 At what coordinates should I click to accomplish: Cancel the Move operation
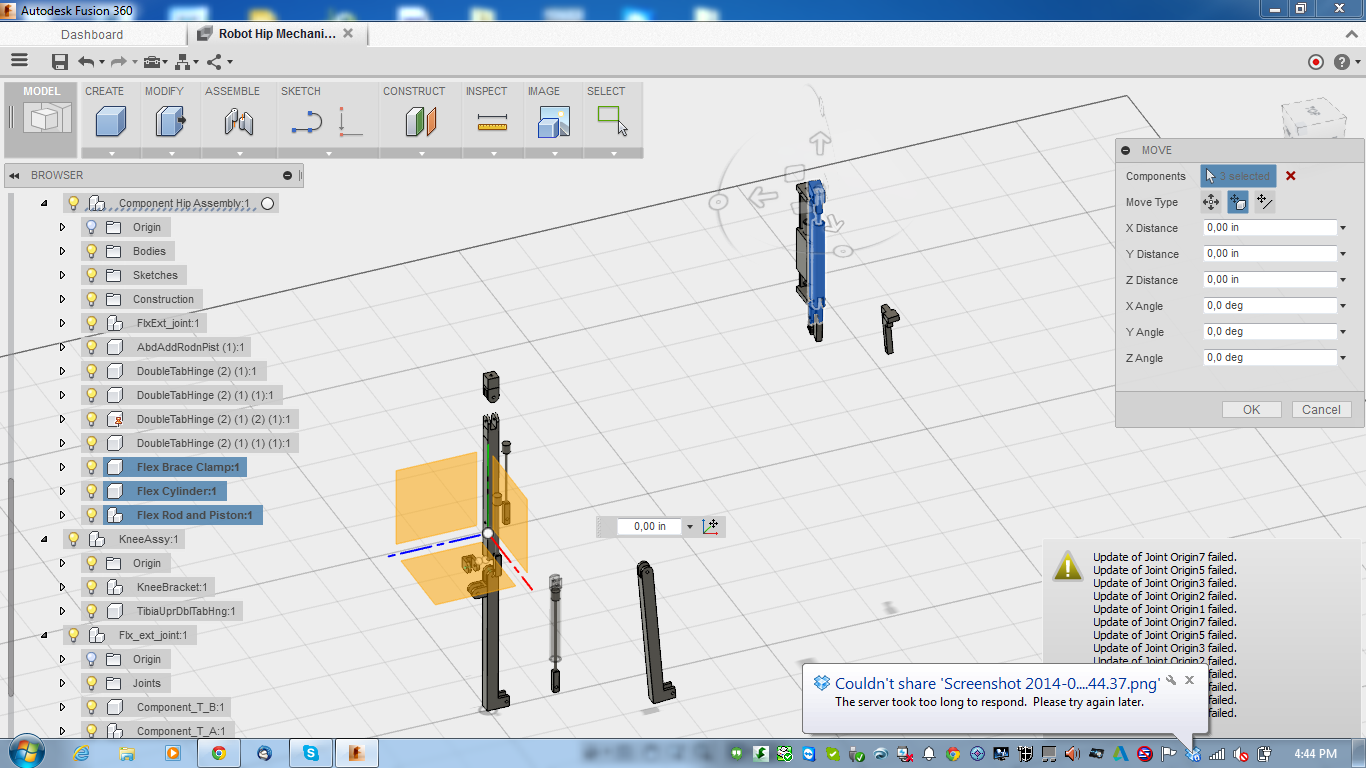click(1321, 409)
